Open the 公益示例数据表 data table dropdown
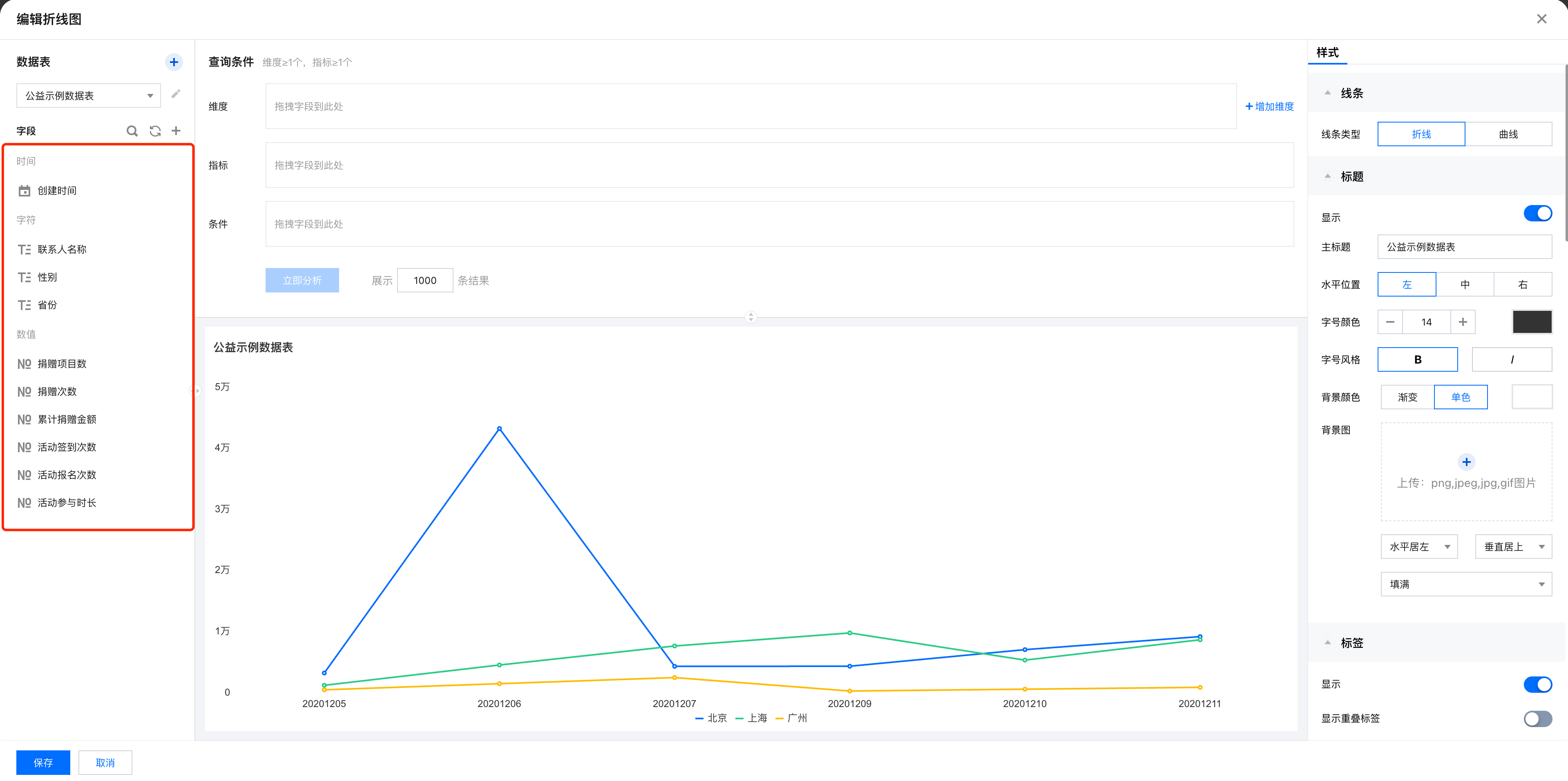Image resolution: width=1568 pixels, height=781 pixels. (x=88, y=96)
